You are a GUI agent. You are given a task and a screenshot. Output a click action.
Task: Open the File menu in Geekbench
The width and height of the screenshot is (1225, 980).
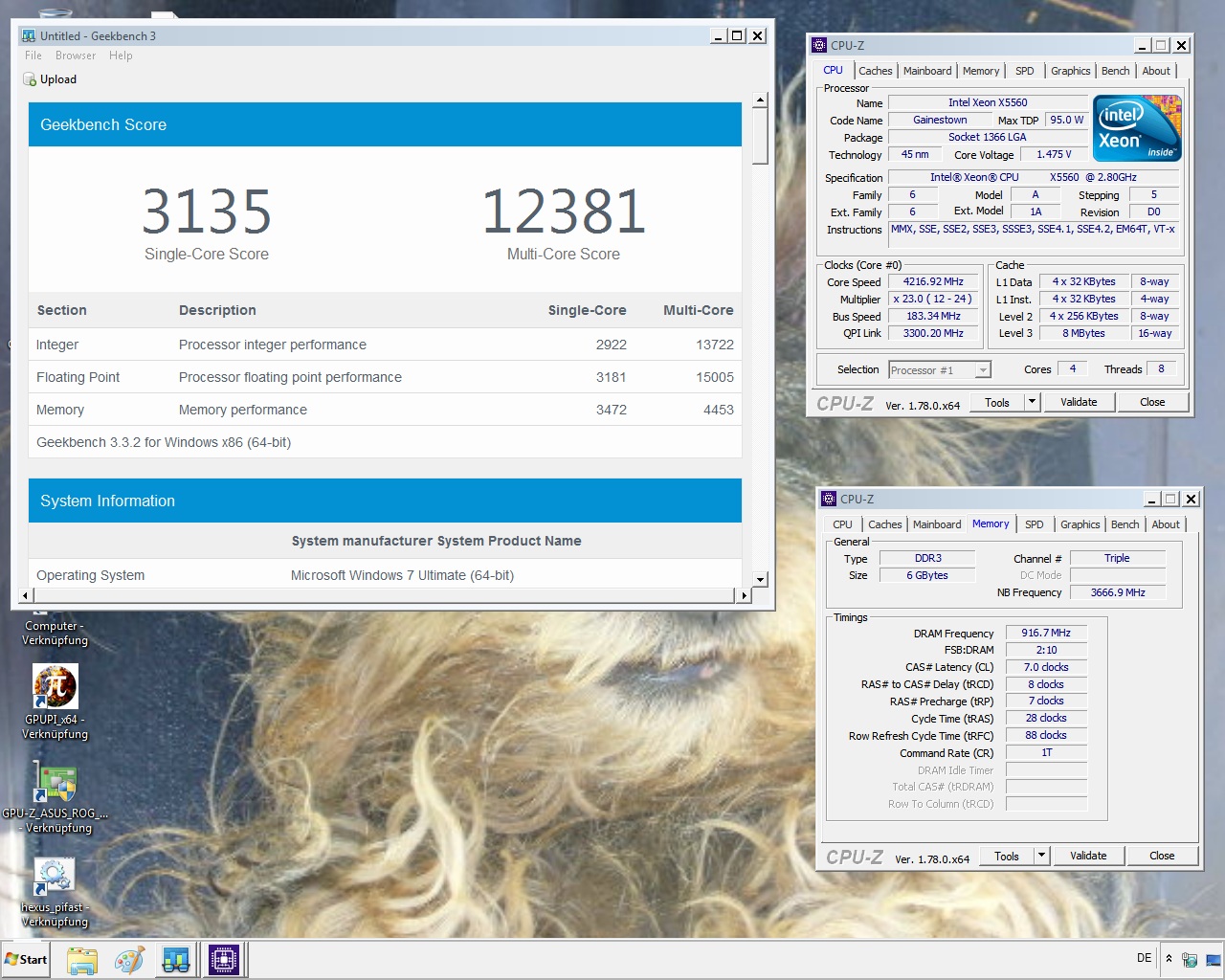tap(33, 56)
